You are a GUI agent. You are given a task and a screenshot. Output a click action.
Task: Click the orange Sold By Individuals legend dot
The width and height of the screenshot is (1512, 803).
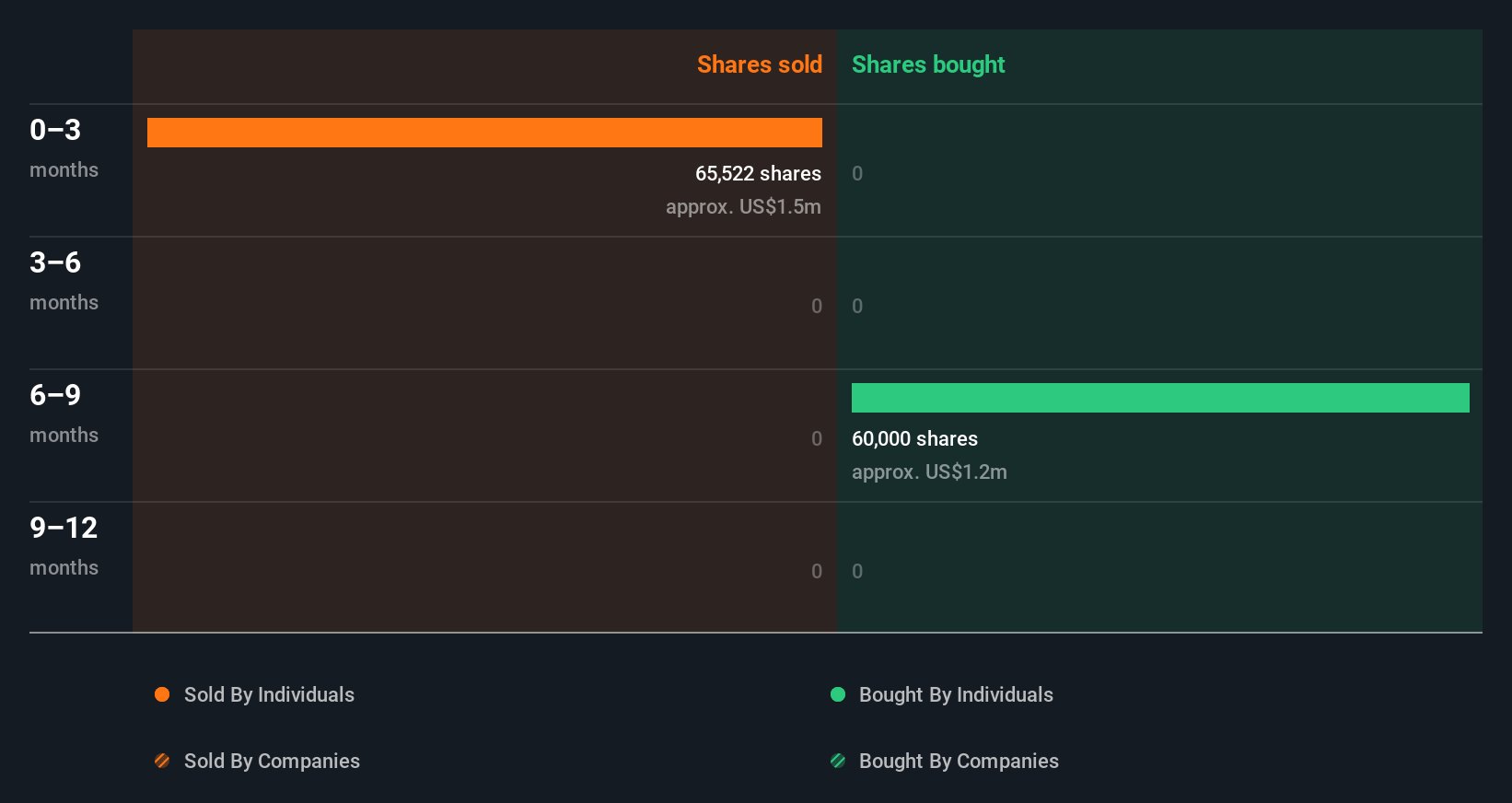[162, 694]
